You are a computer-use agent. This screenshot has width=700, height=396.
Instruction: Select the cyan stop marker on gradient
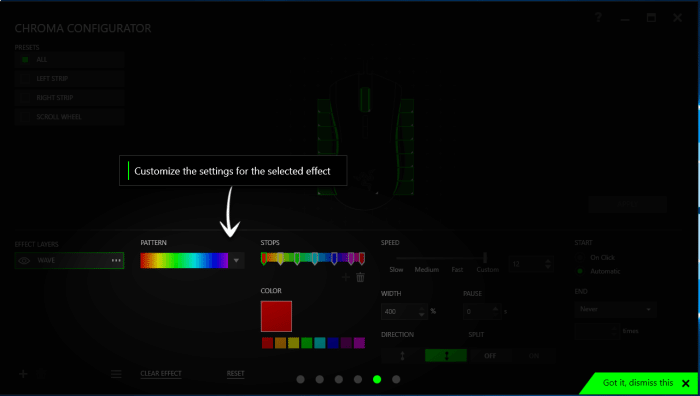pyautogui.click(x=315, y=258)
